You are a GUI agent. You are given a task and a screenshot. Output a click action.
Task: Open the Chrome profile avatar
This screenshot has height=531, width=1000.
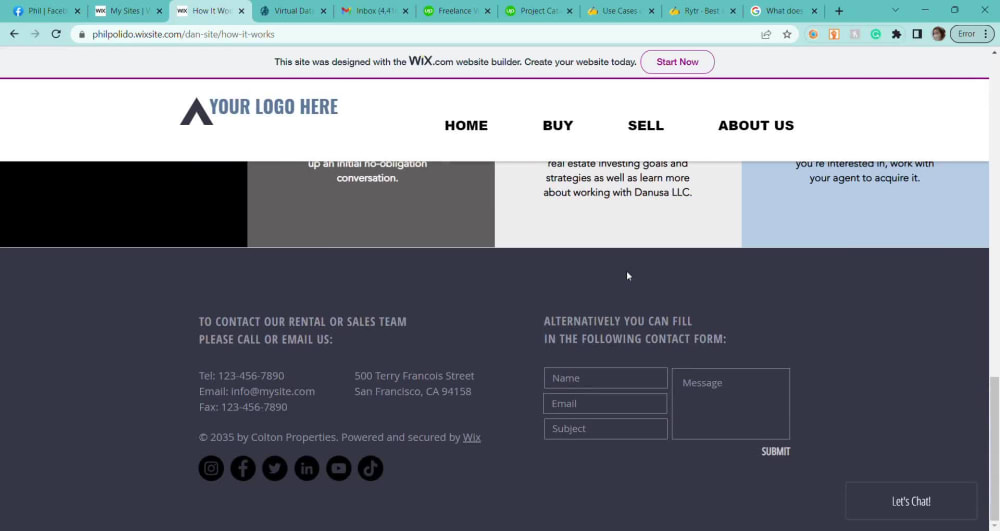pyautogui.click(x=938, y=34)
